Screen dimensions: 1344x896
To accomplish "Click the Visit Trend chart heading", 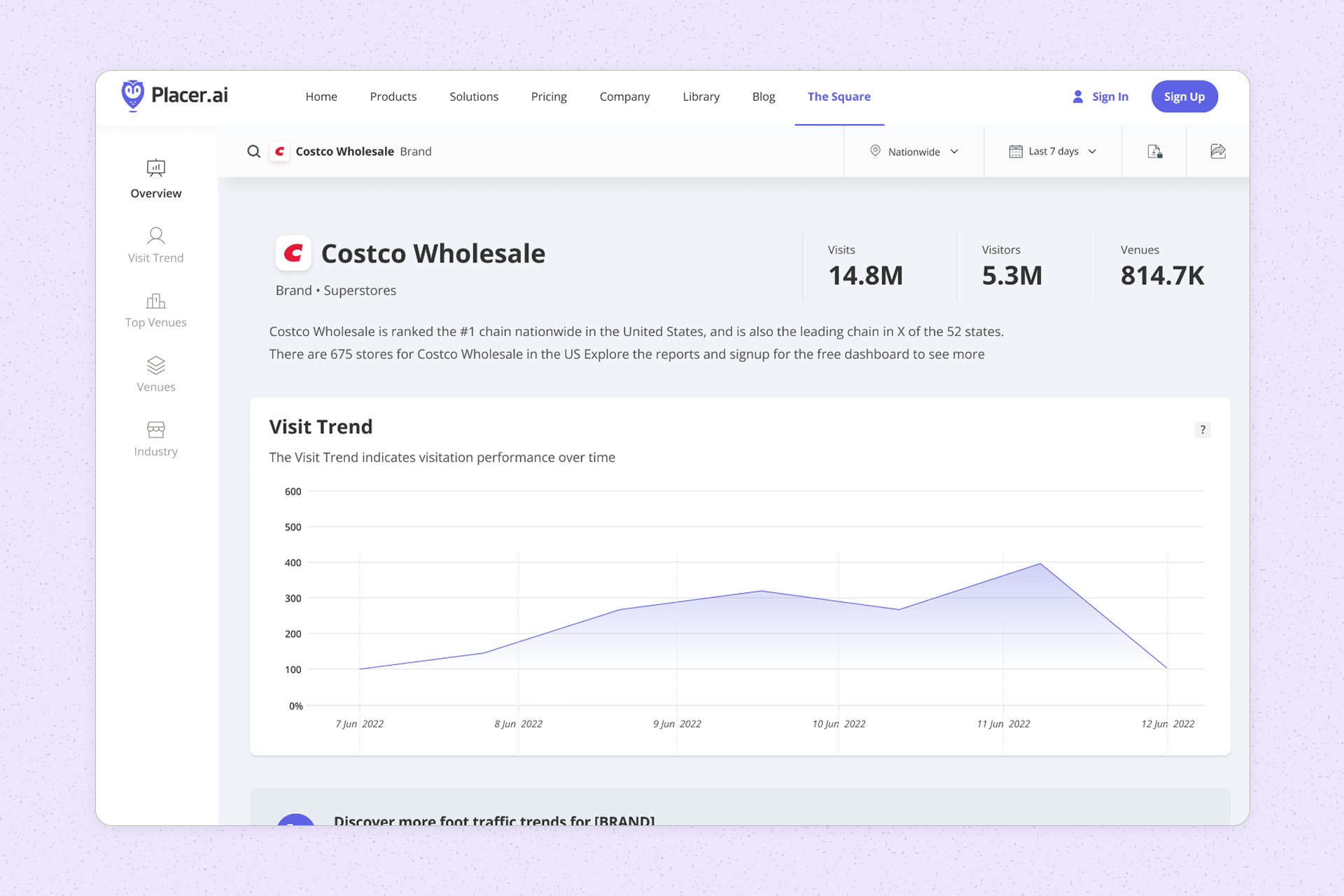I will [x=321, y=426].
